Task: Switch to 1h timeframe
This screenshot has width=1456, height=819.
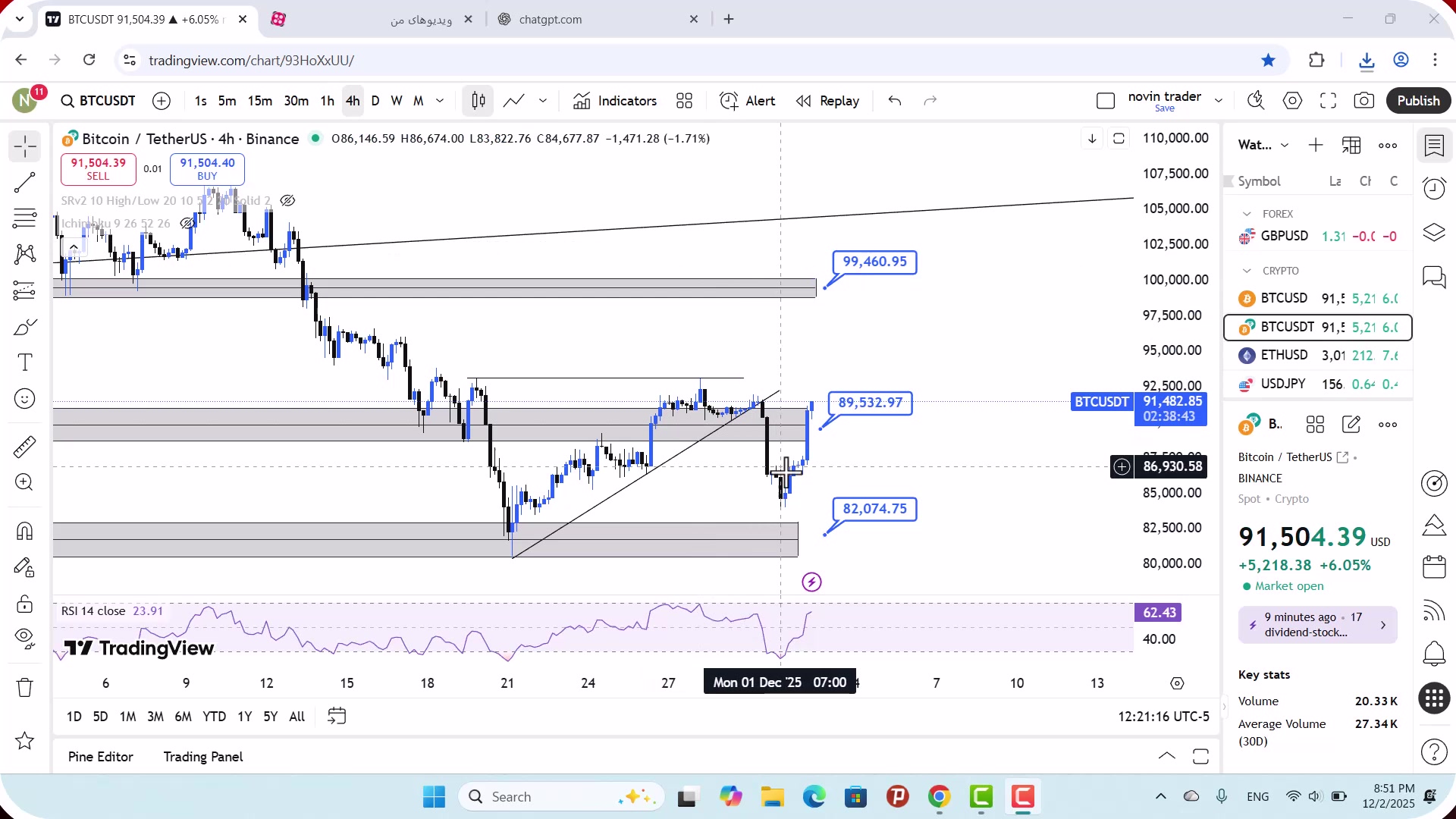Action: coord(327,101)
